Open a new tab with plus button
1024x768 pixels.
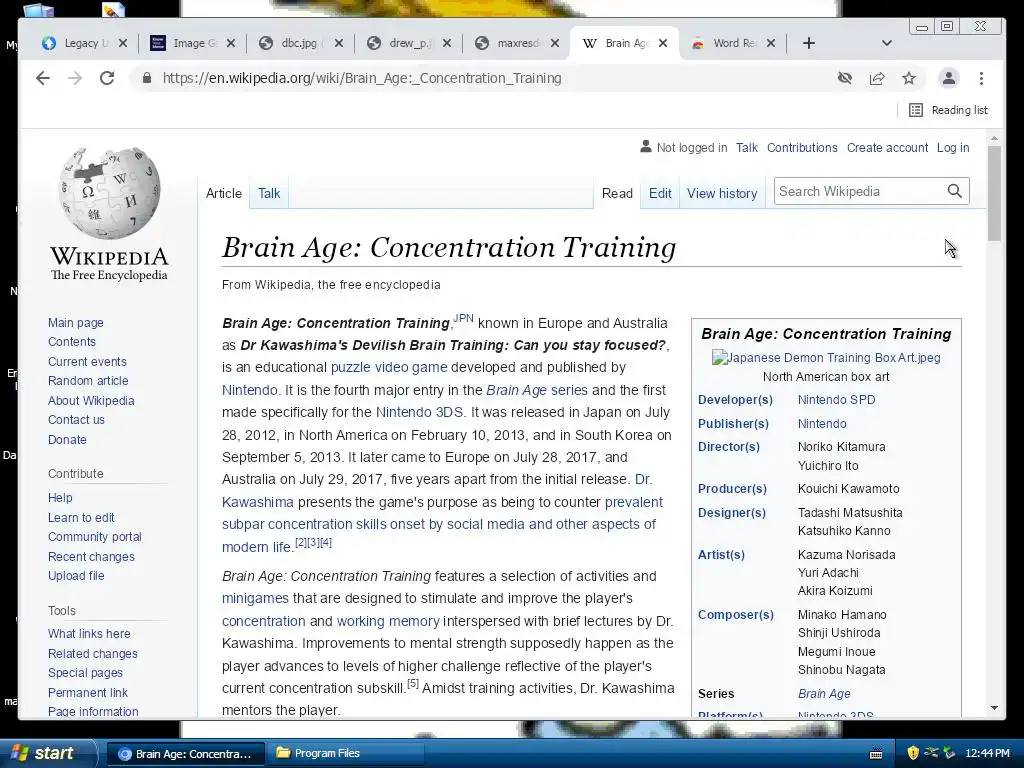pos(808,43)
